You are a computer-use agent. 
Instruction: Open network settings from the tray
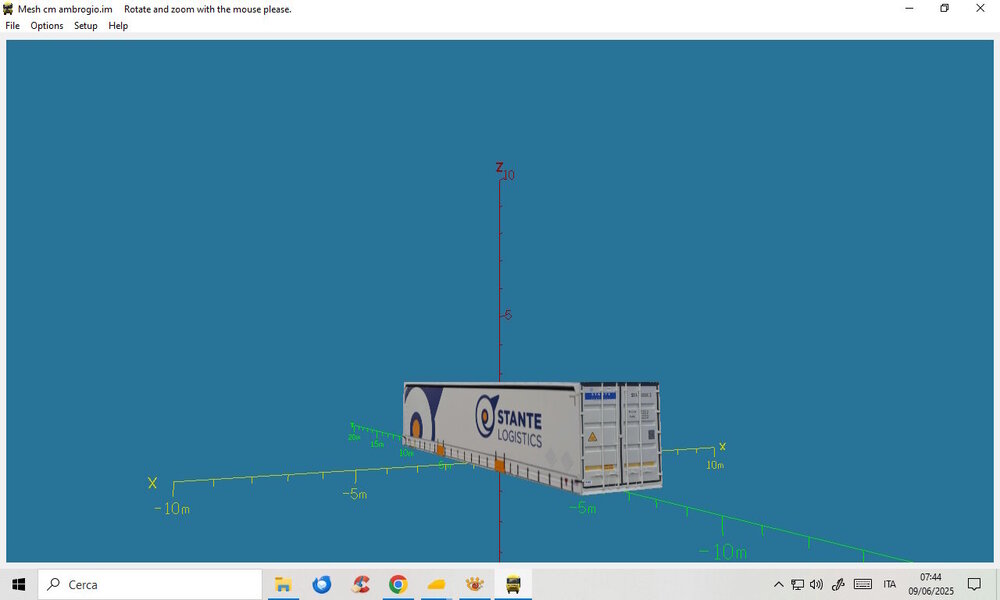(x=797, y=584)
